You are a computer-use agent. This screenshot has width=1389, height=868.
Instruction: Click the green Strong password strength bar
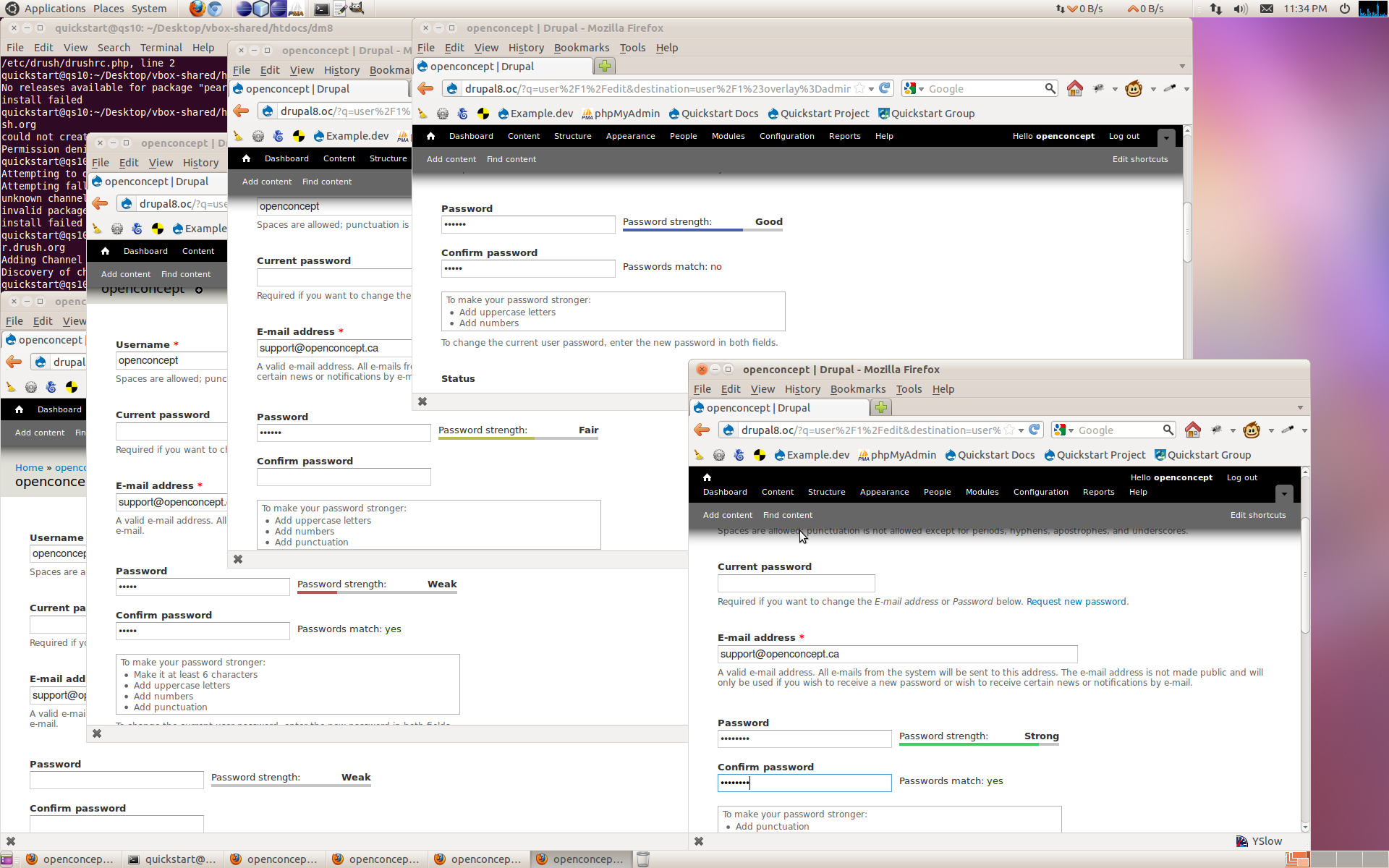point(969,744)
